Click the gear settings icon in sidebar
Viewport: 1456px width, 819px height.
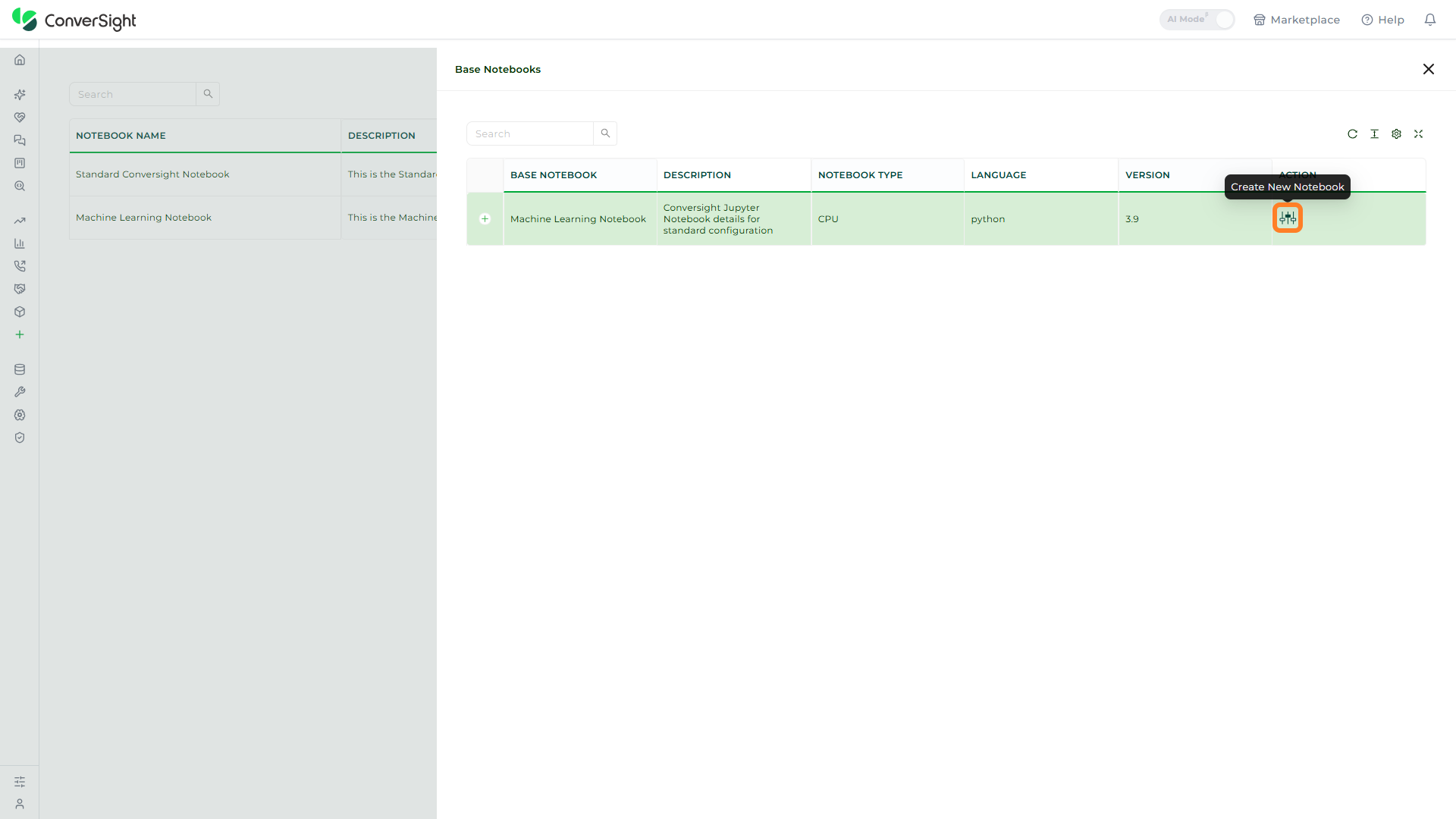point(20,415)
